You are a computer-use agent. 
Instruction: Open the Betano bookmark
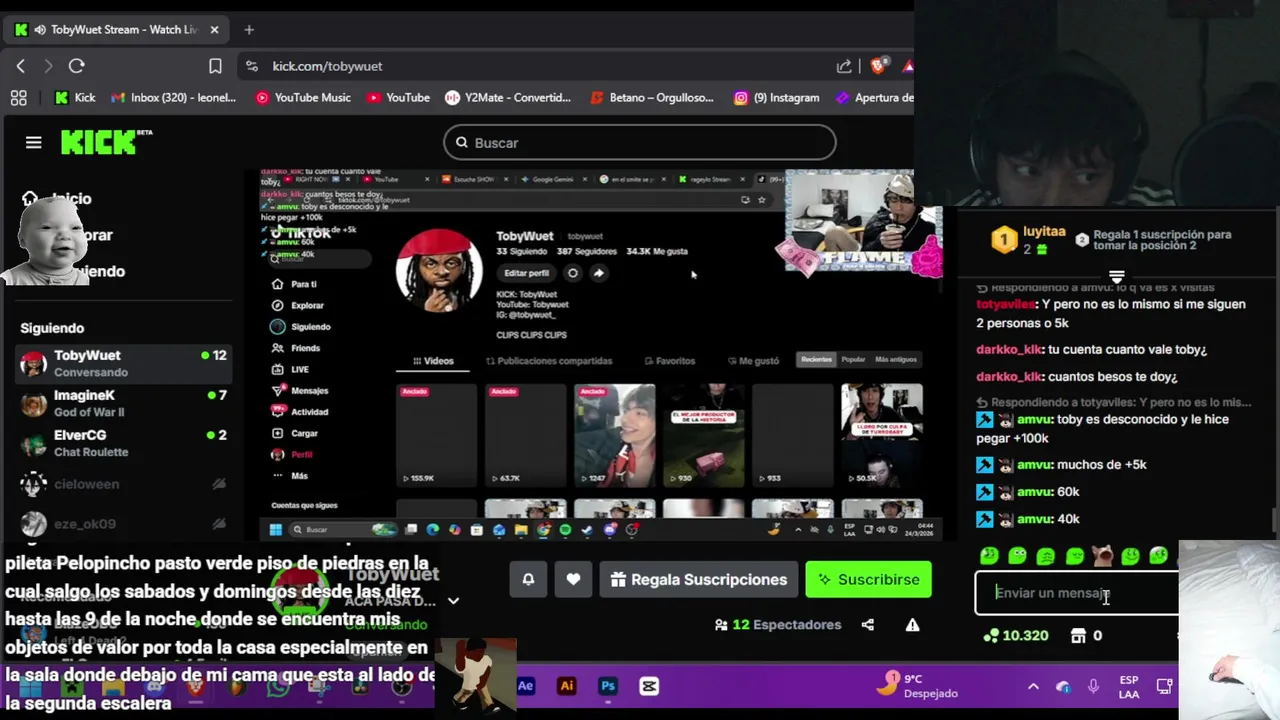pos(652,98)
